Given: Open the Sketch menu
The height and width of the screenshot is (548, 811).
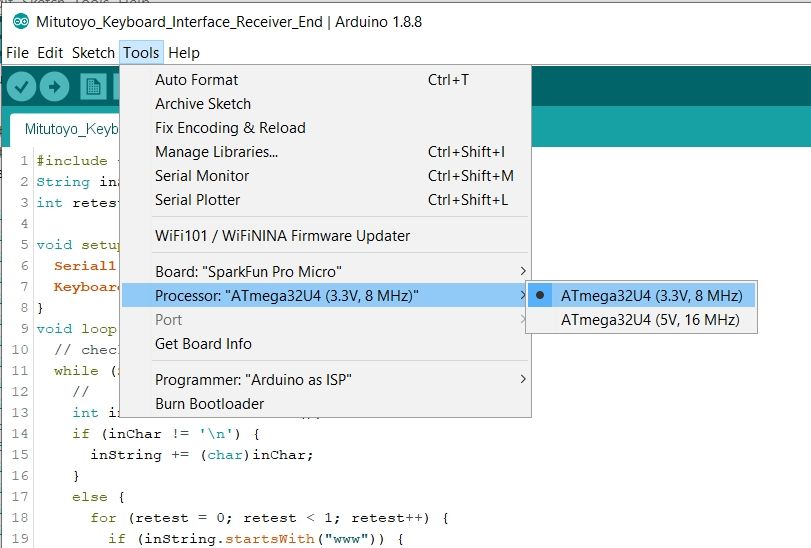Looking at the screenshot, I should pyautogui.click(x=93, y=53).
